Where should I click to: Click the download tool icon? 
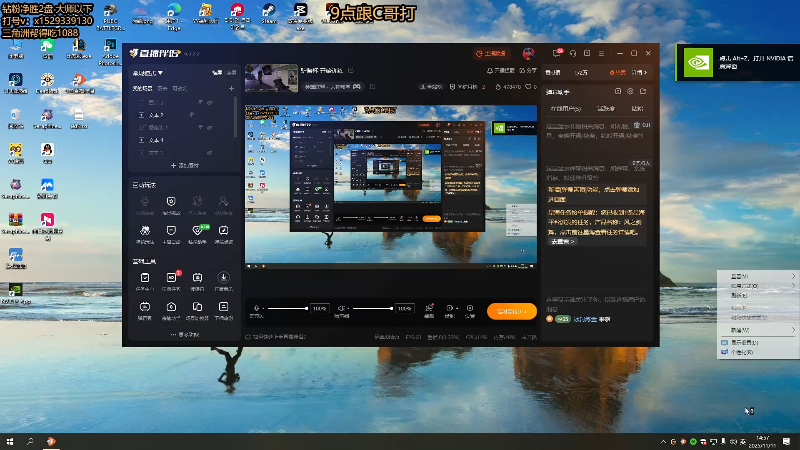(223, 278)
